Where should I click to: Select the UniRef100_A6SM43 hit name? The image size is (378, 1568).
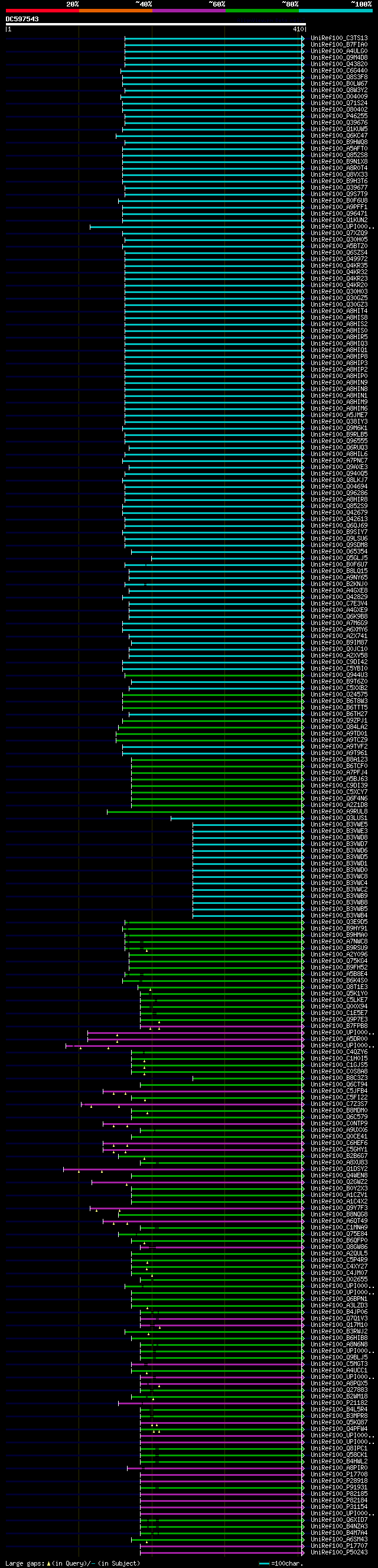(x=339, y=1540)
